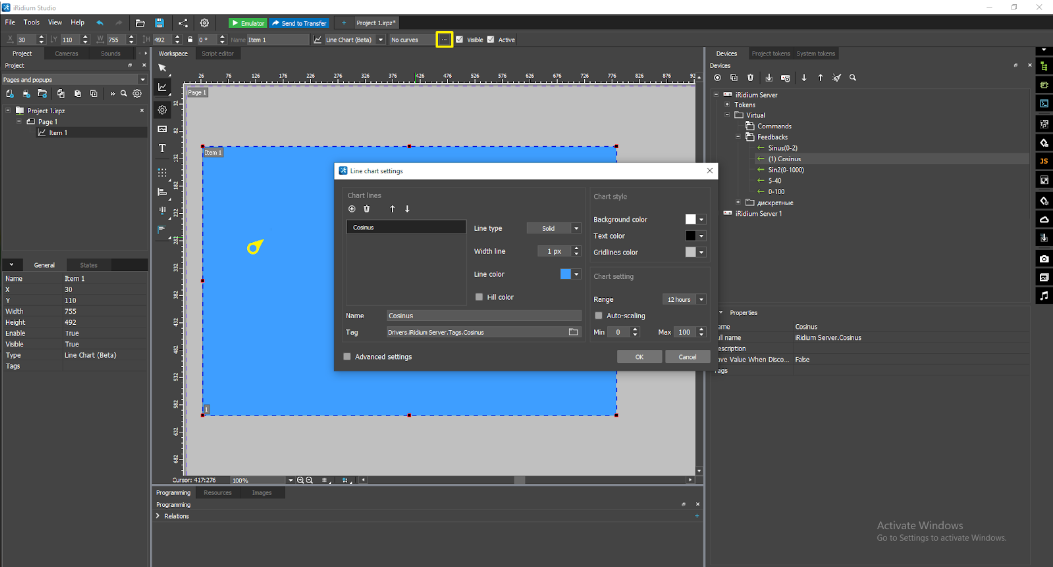
Task: Click the search icon in Devices toolbar
Action: (x=851, y=77)
